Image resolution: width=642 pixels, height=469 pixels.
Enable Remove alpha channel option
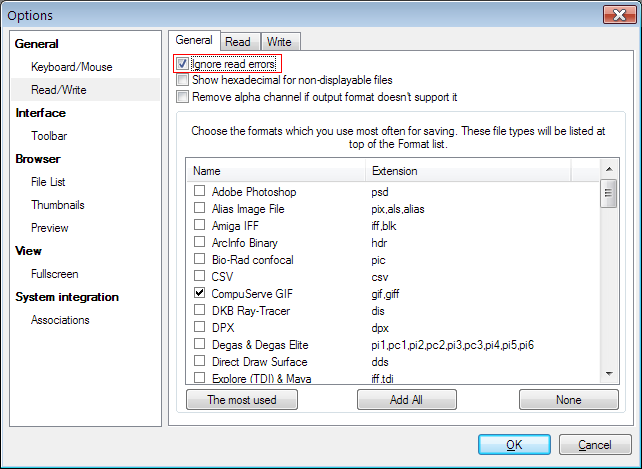coord(182,97)
